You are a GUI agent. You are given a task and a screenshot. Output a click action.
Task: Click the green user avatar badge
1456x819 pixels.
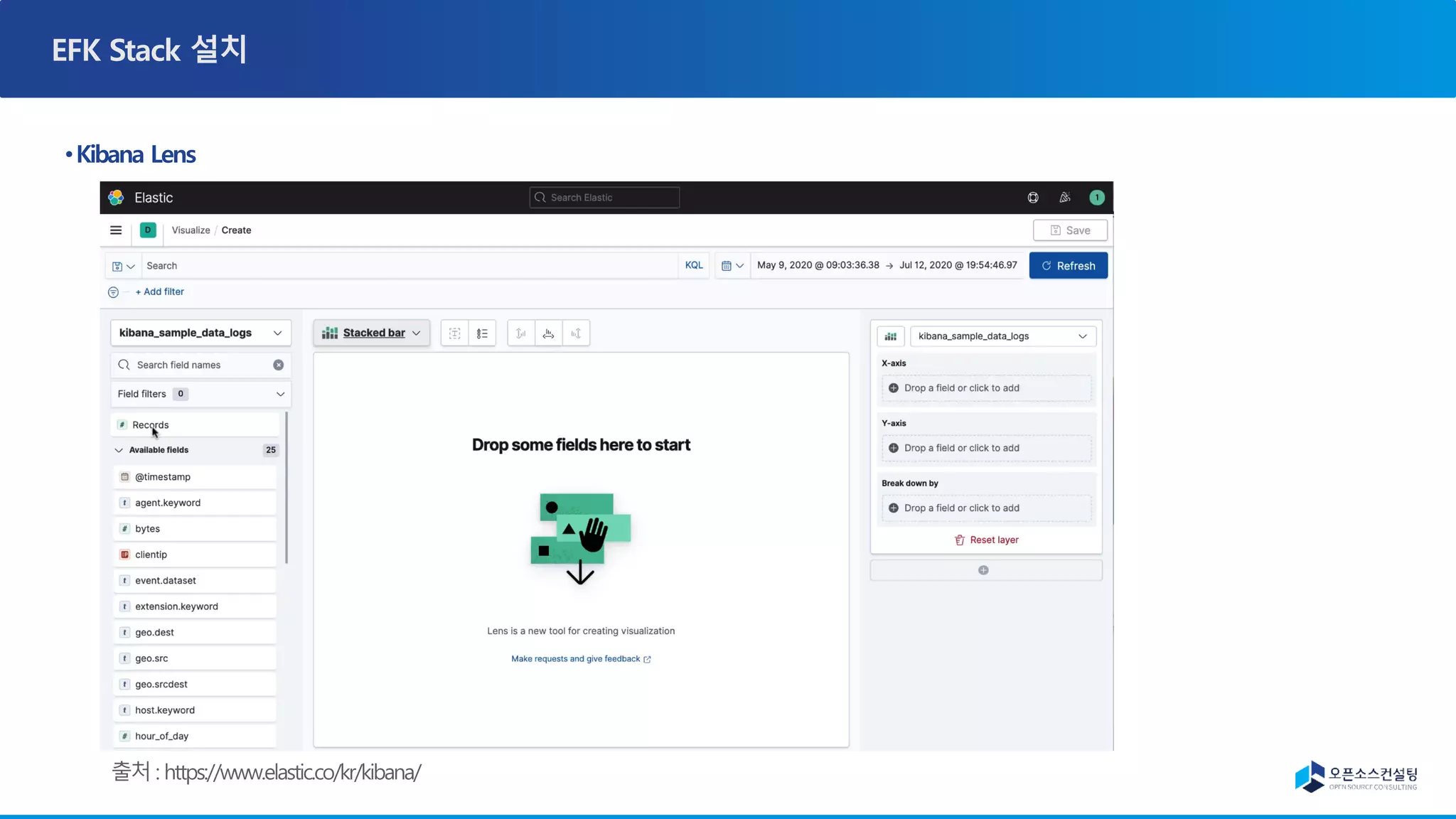(x=1097, y=198)
